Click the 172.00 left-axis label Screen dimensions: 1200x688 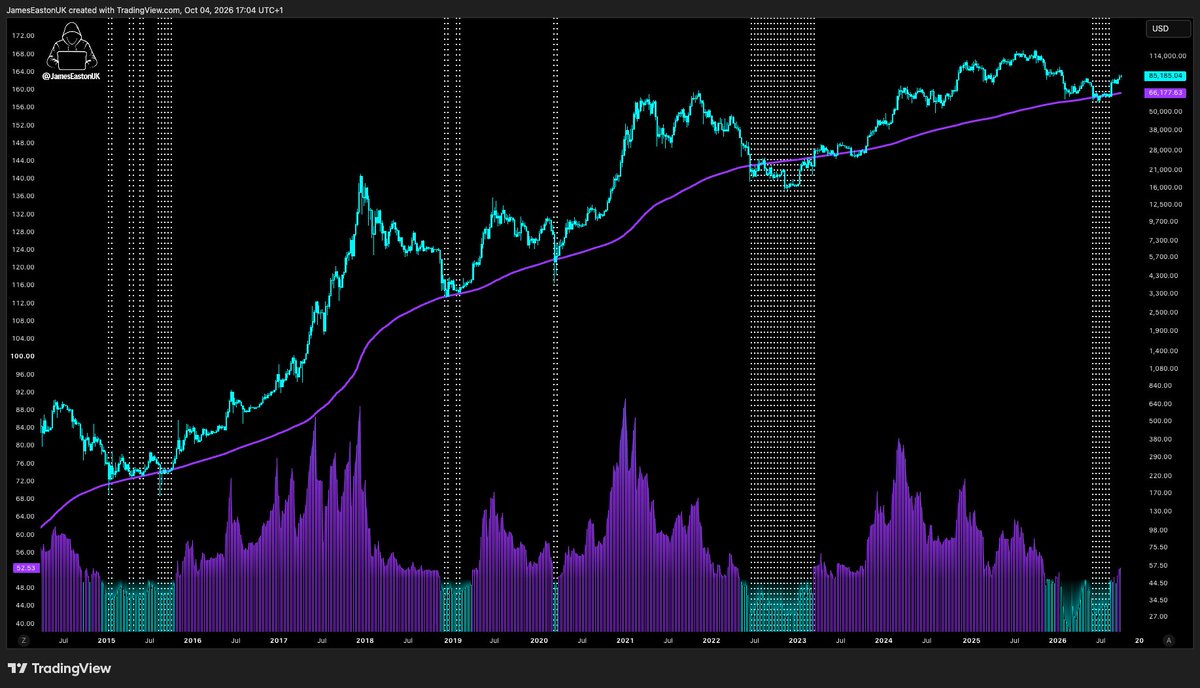(24, 35)
